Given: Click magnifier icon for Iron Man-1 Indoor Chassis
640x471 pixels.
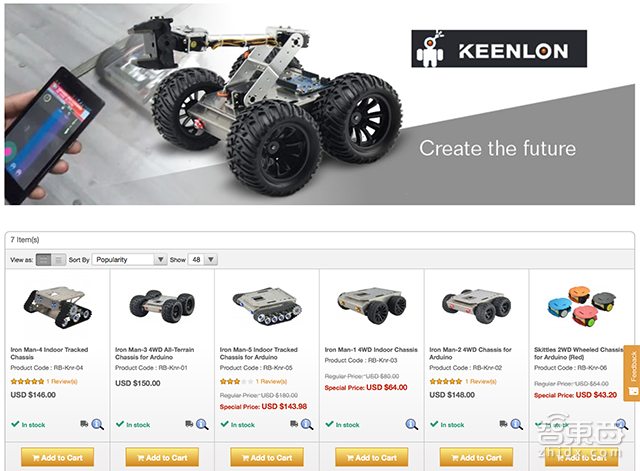Looking at the screenshot, I should tap(411, 424).
